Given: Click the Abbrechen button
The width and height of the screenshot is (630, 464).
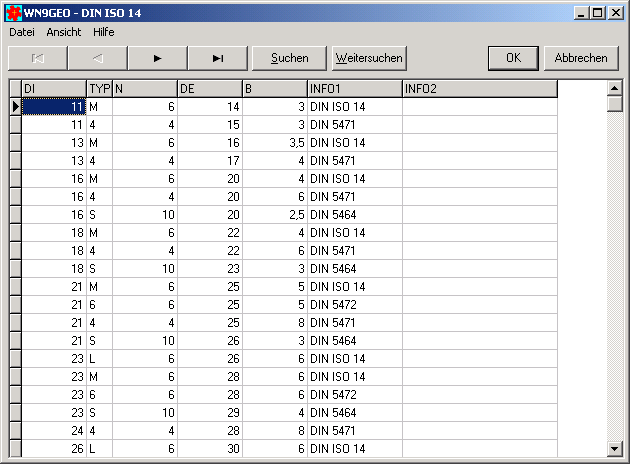Looking at the screenshot, I should pos(581,58).
